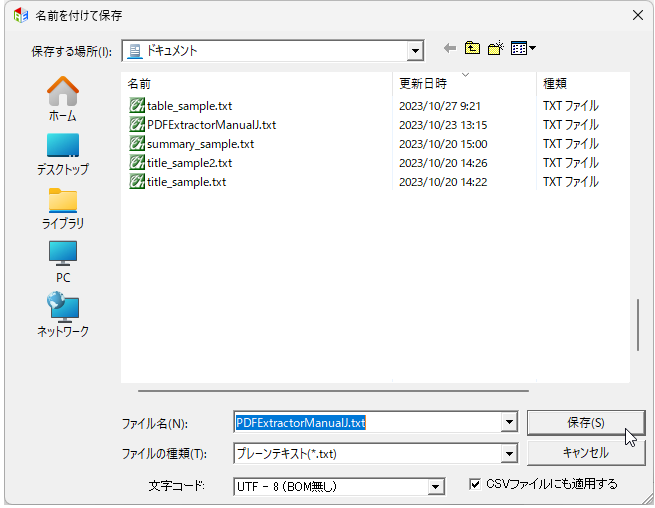Go up one folder level
The image size is (655, 508).
pyautogui.click(x=472, y=48)
